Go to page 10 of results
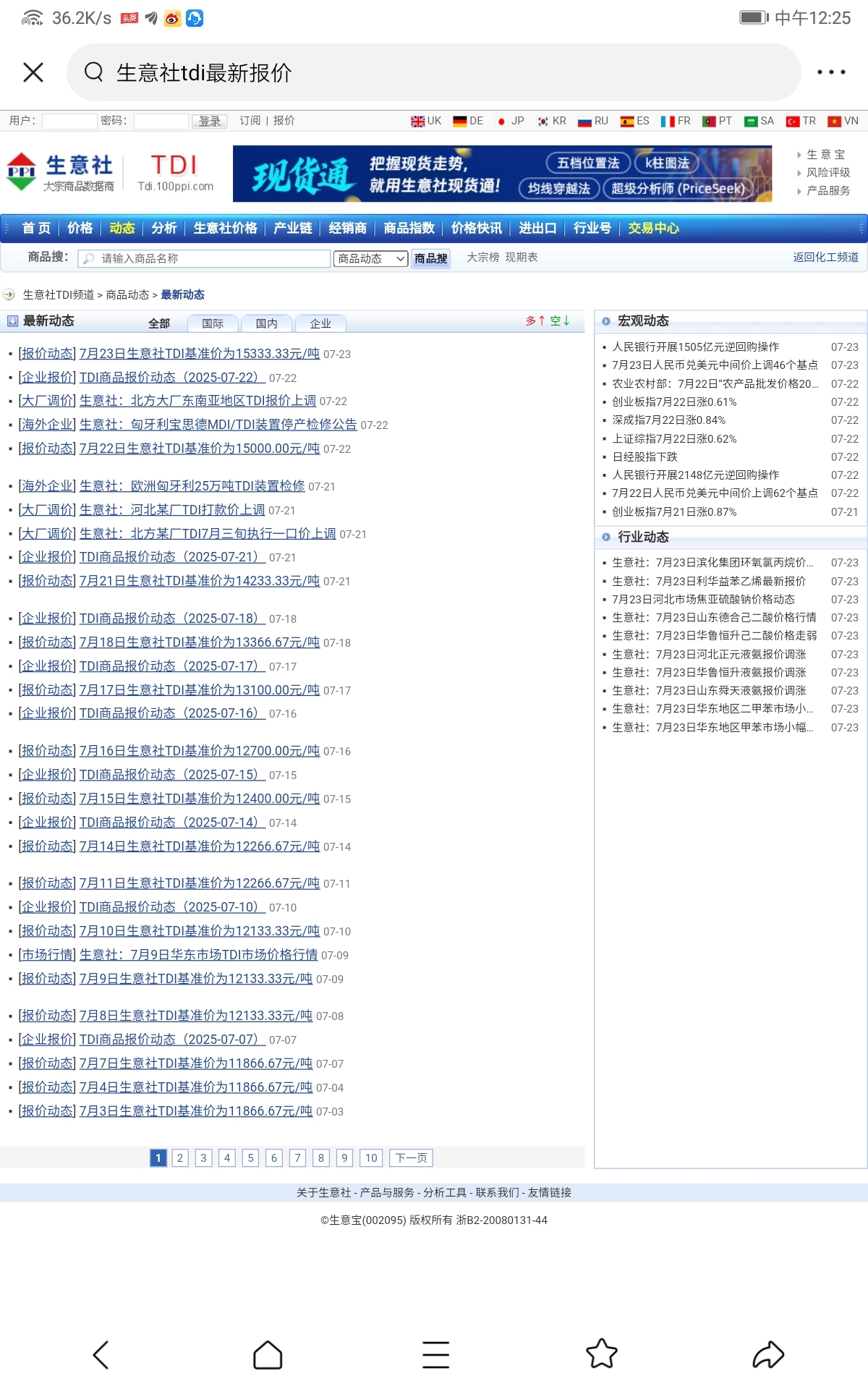This screenshot has height=1389, width=868. (x=371, y=1157)
